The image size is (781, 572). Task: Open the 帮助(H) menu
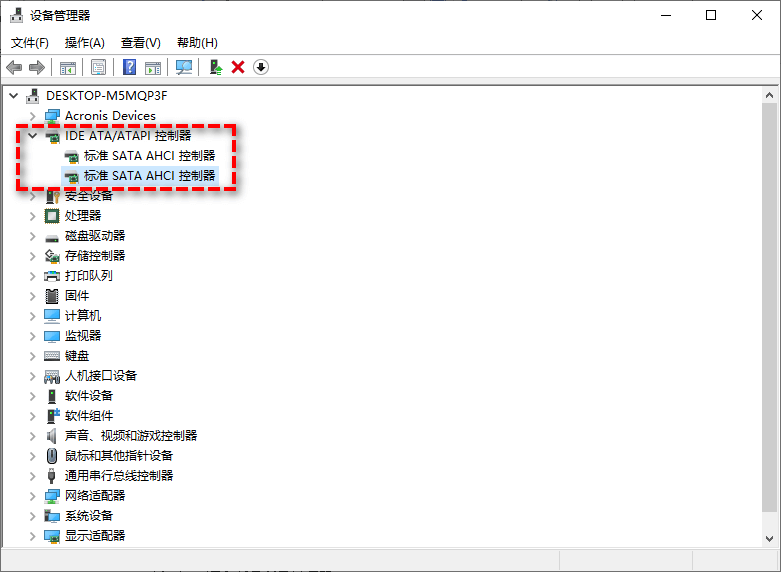coord(197,43)
